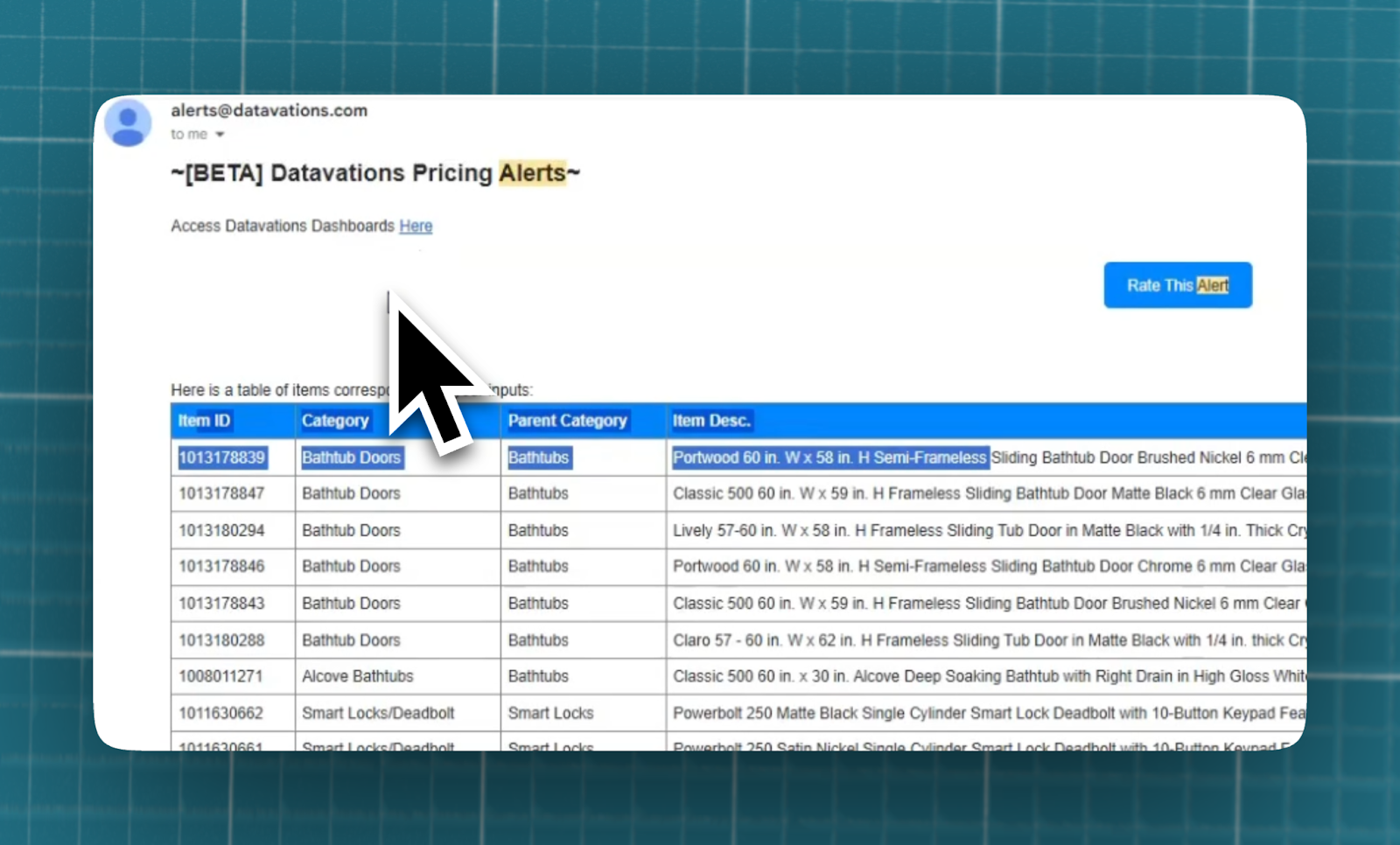The width and height of the screenshot is (1400, 845).
Task: Select the Smart Locks/Deadbolt category cell
Action: point(378,713)
